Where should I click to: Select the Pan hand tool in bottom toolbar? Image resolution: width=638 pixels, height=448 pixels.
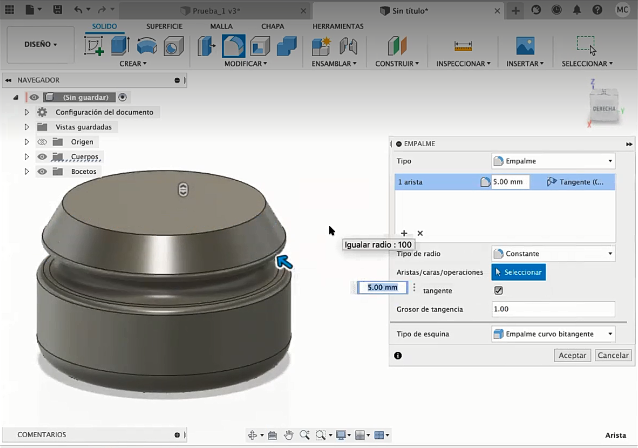[x=289, y=435]
